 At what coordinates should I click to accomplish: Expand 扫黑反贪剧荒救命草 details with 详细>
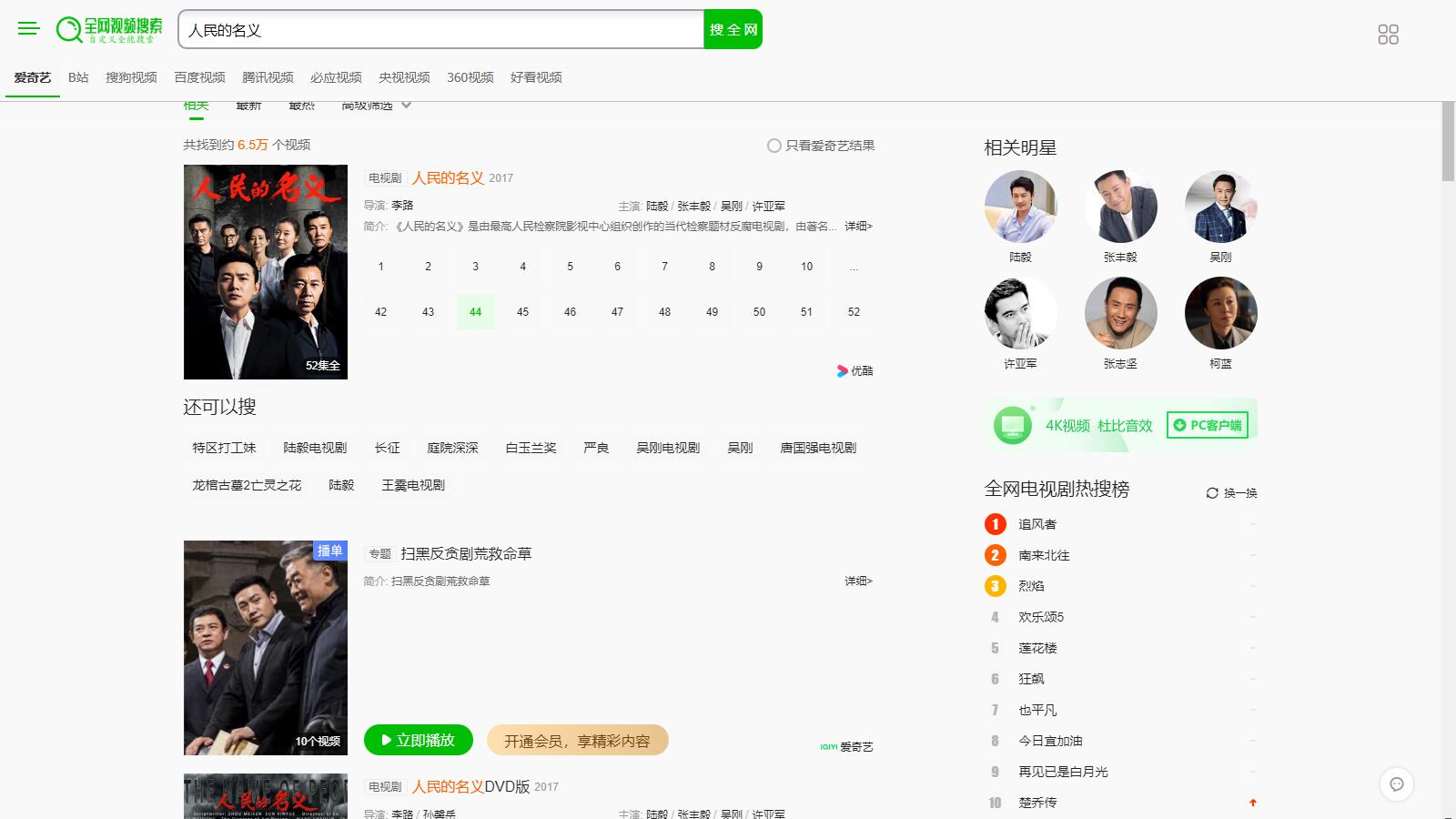[858, 581]
